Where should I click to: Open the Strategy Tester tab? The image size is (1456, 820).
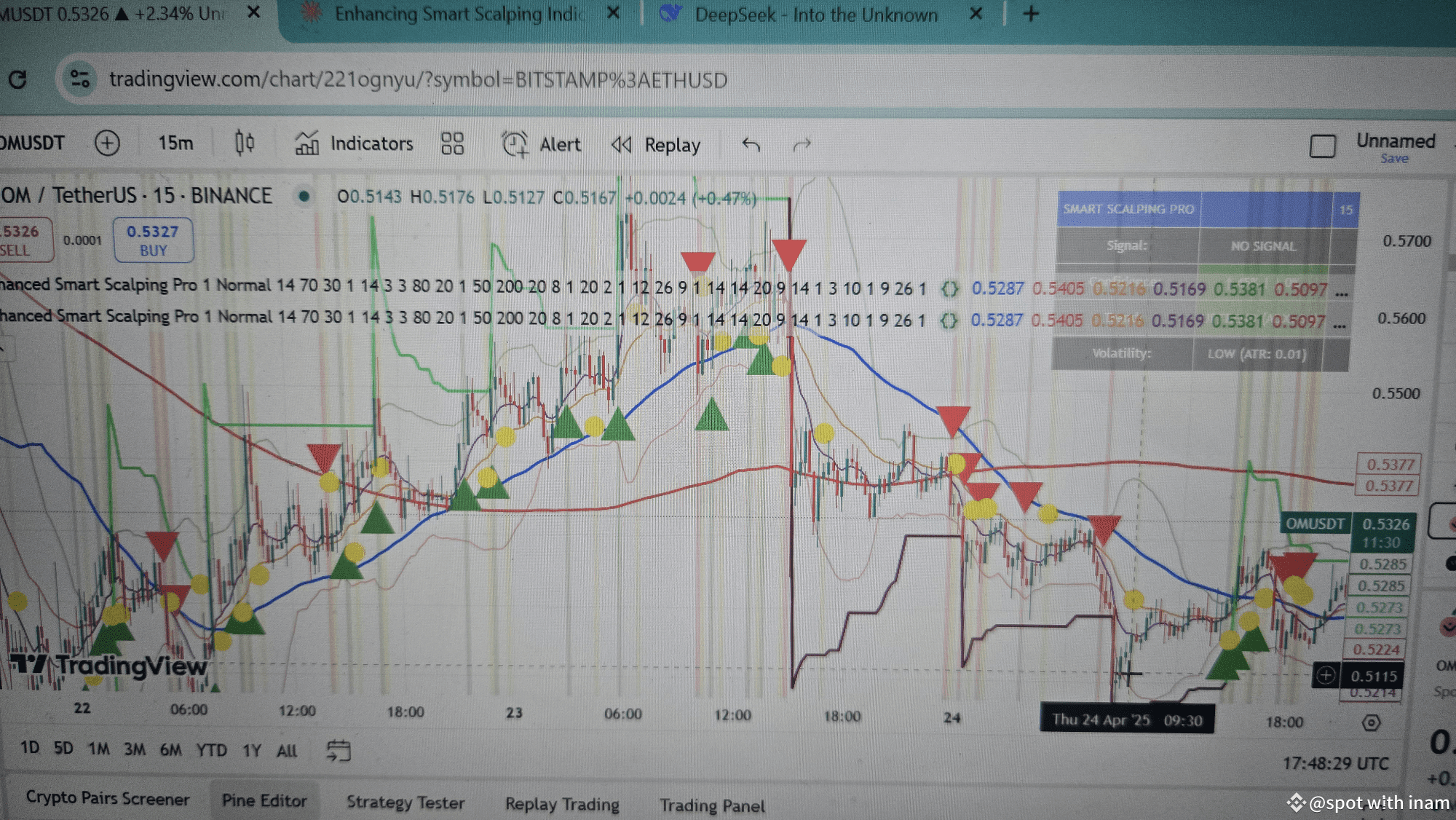[x=405, y=802]
